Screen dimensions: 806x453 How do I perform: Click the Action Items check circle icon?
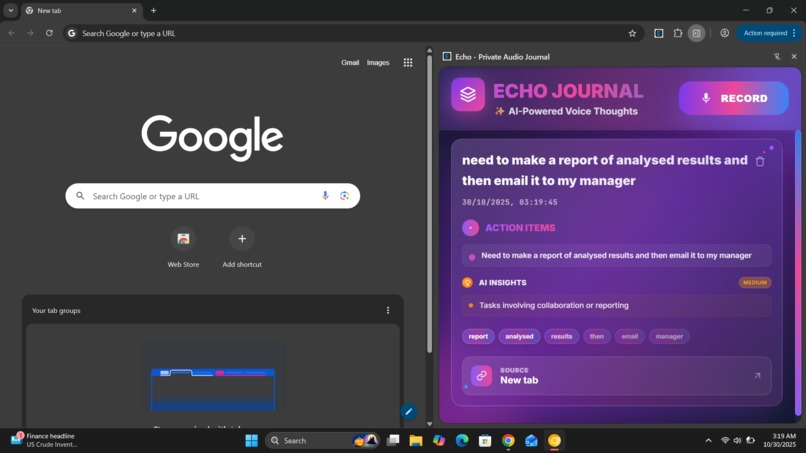[470, 228]
